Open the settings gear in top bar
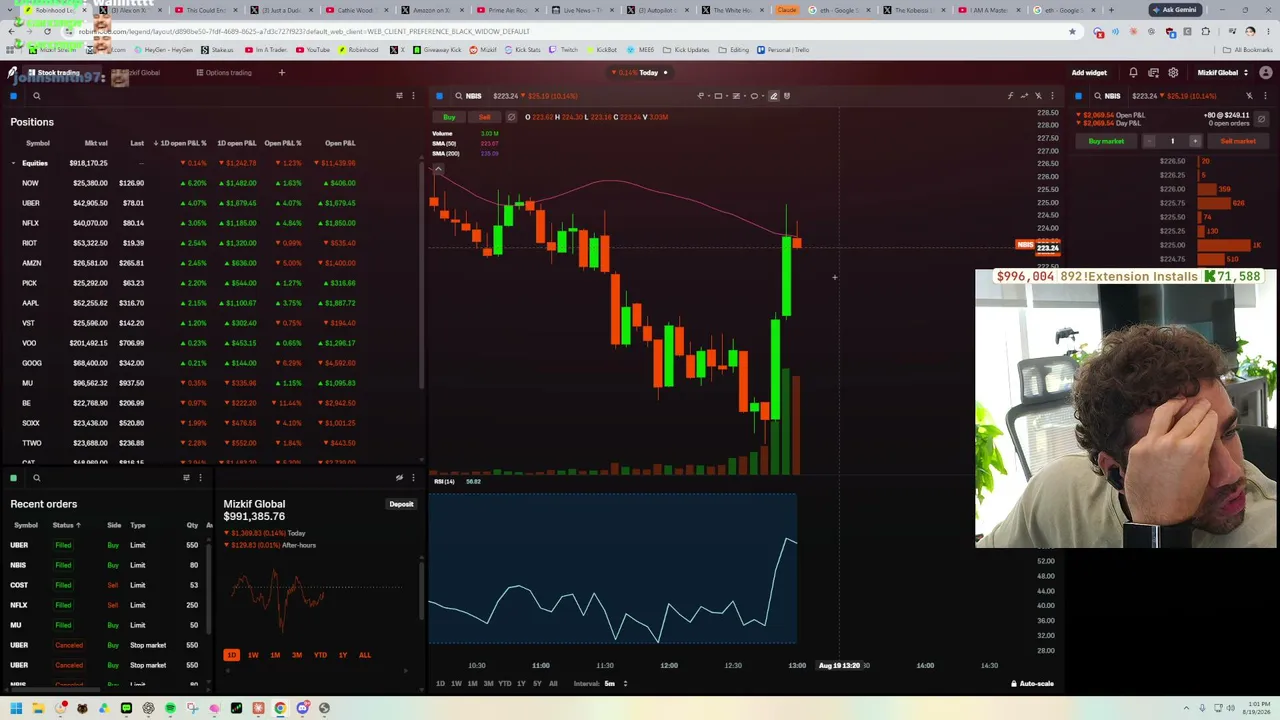Screen dimensions: 1280x720 1173,73
